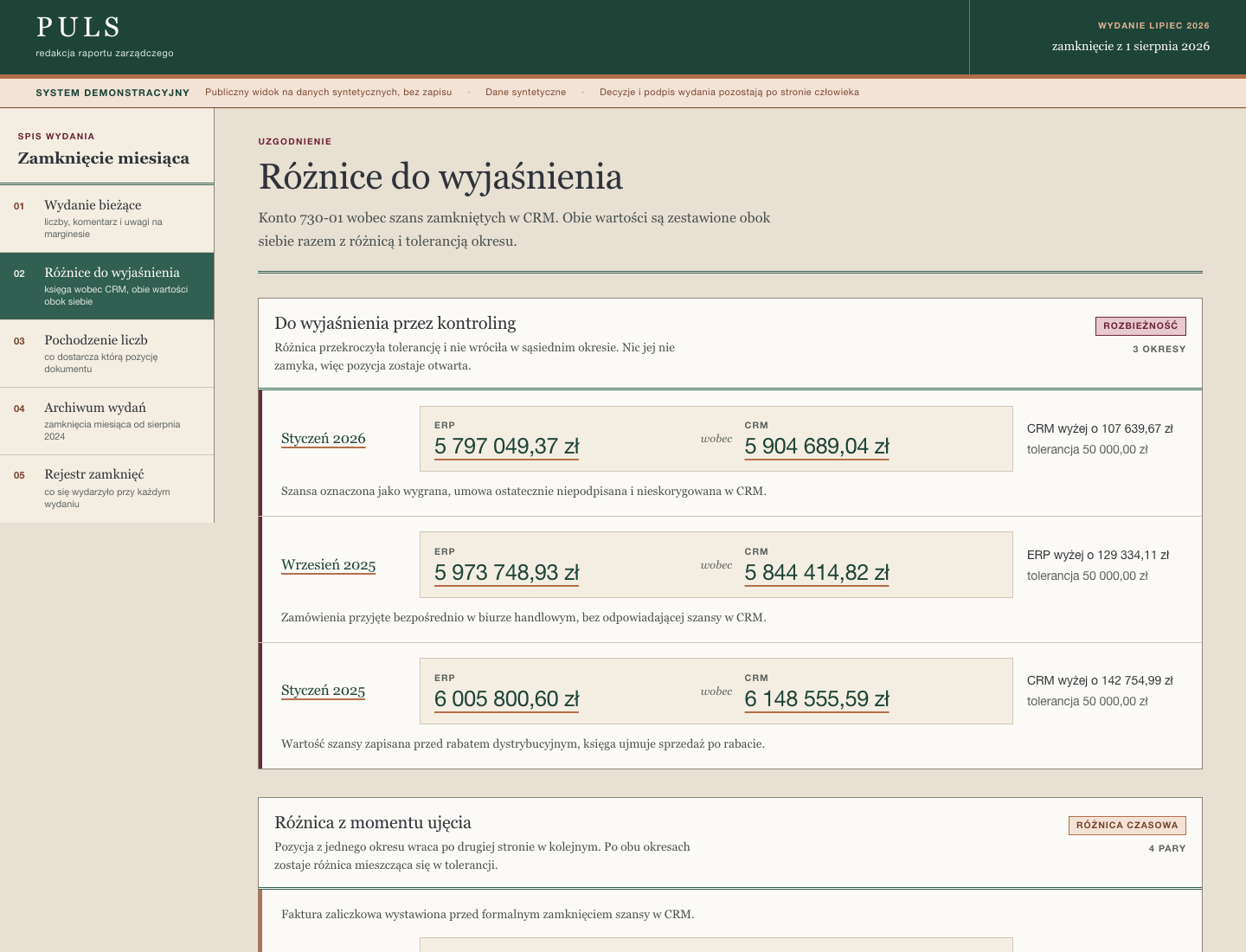1246x952 pixels.
Task: Open the Wrzesień 2025 period link
Action: click(329, 565)
